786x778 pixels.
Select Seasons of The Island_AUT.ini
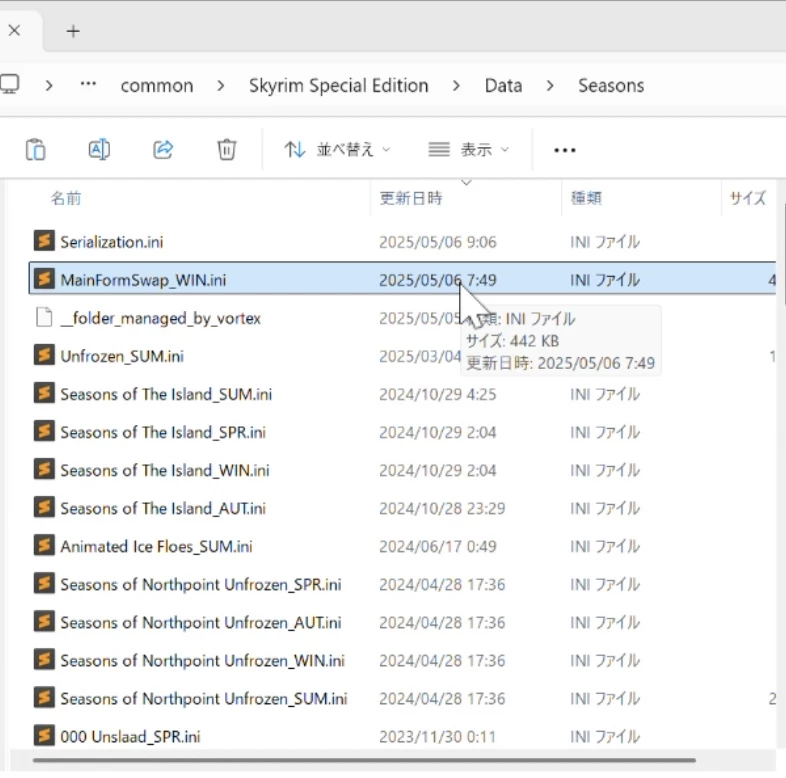point(403,508)
